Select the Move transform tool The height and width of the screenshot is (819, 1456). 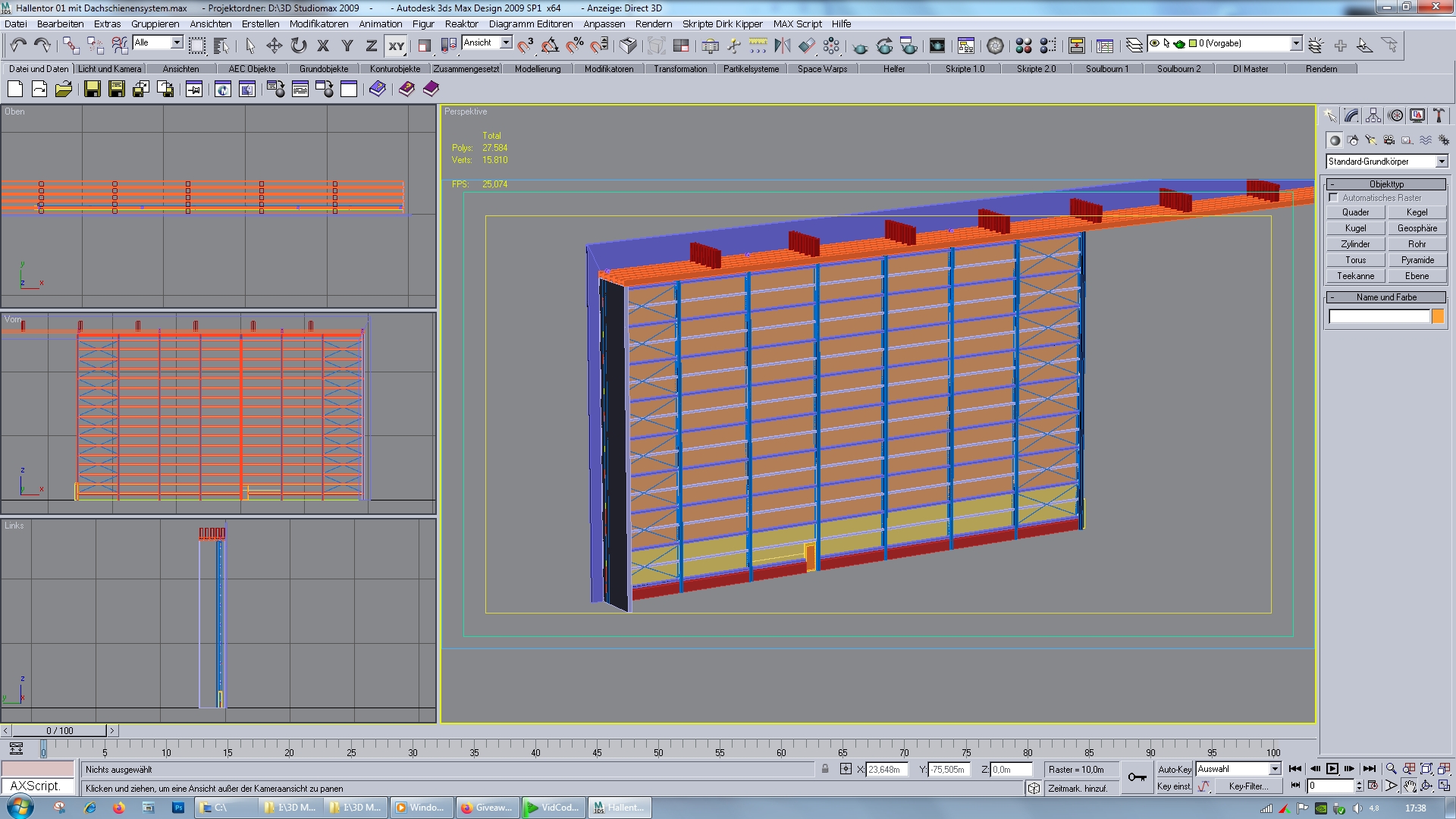[274, 45]
